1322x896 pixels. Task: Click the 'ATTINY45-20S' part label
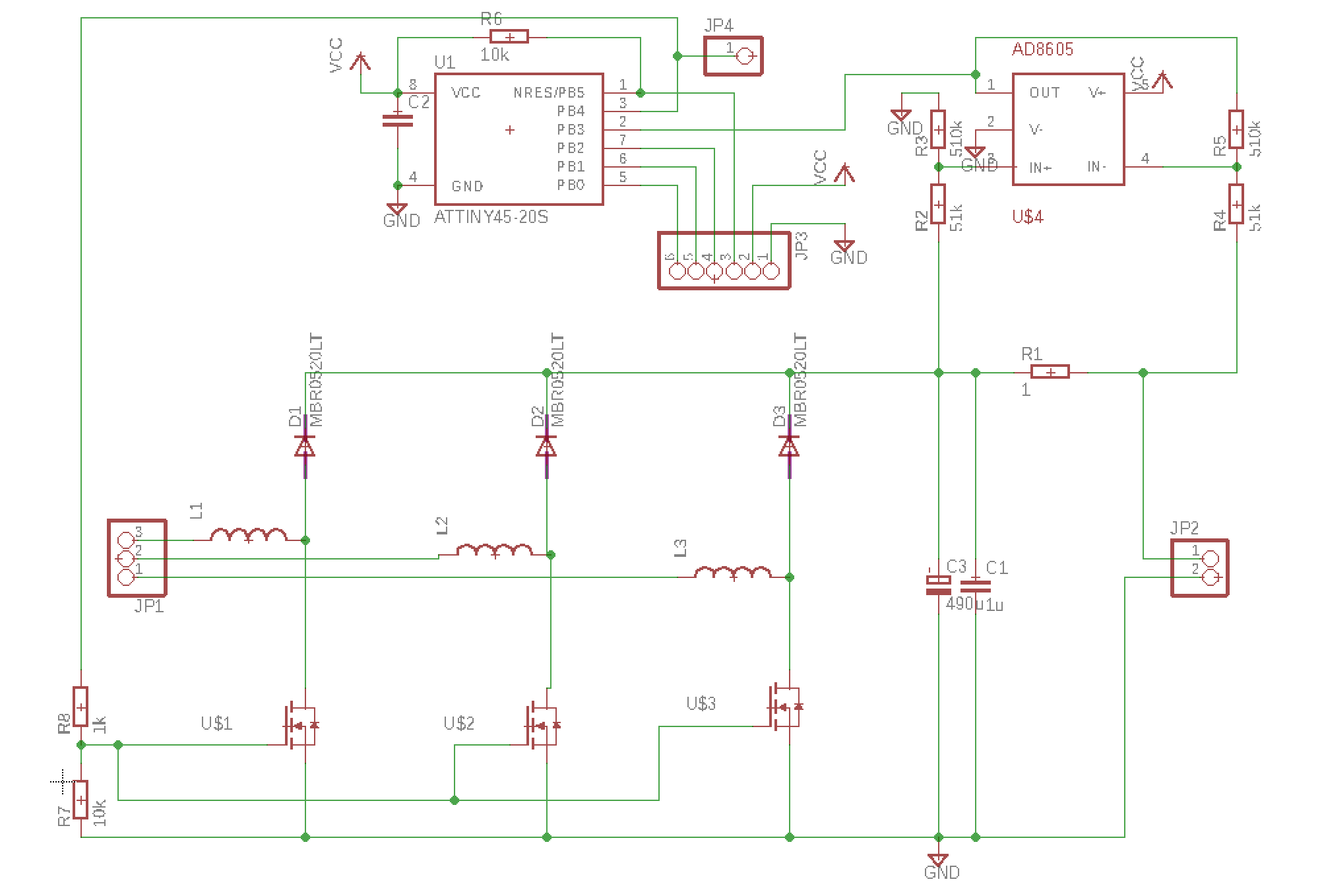click(x=491, y=218)
